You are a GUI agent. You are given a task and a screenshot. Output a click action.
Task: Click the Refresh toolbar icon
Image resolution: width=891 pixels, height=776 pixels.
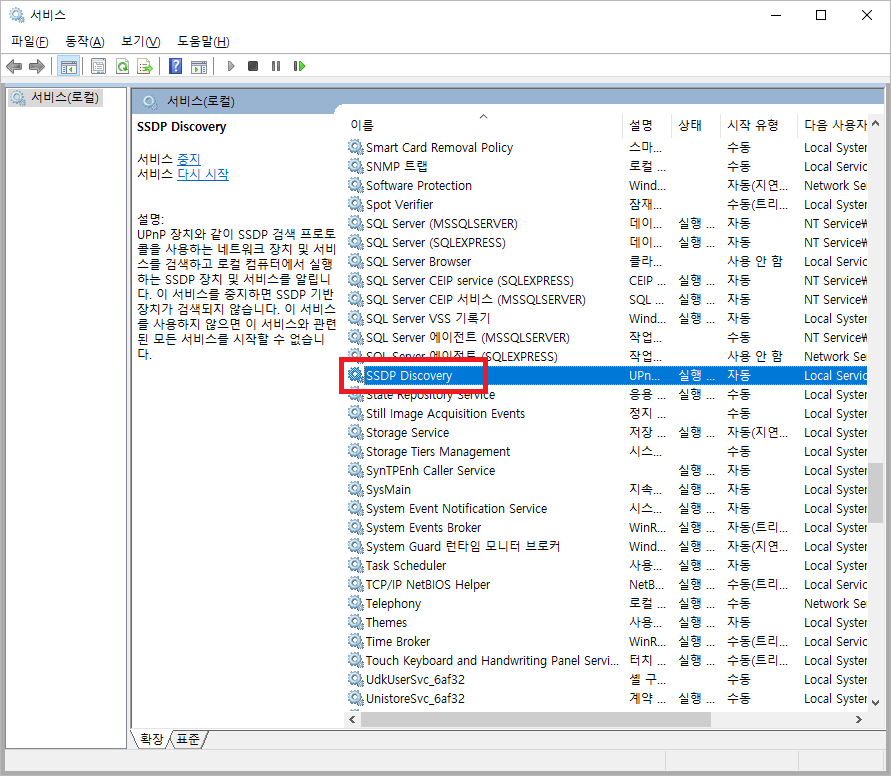[x=122, y=66]
